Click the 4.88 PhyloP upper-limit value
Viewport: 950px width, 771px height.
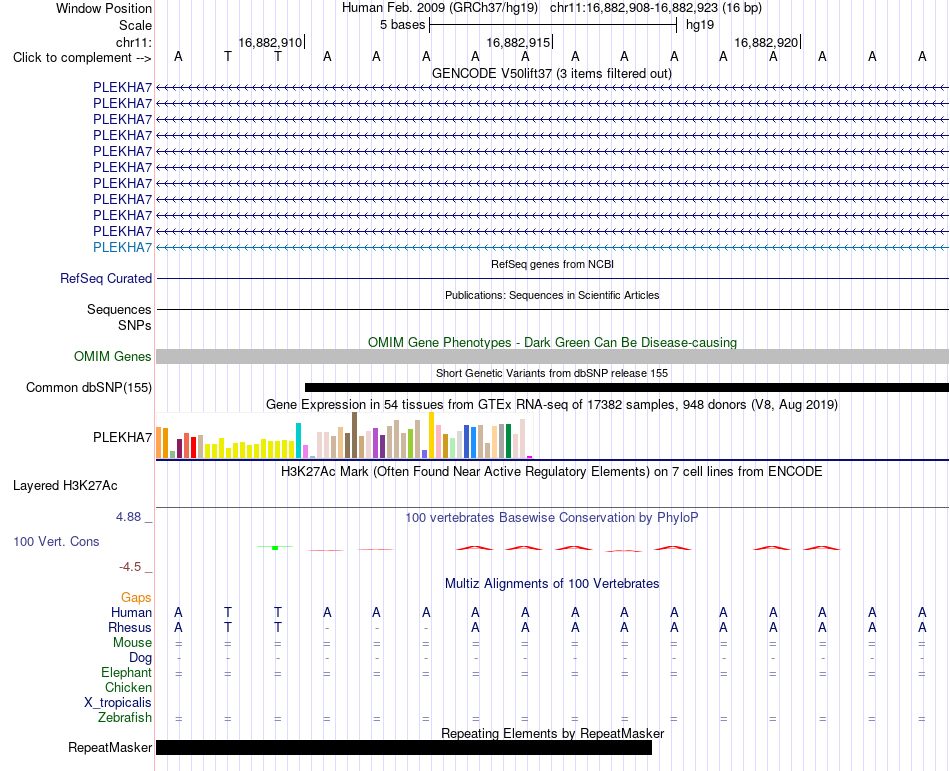(x=128, y=517)
